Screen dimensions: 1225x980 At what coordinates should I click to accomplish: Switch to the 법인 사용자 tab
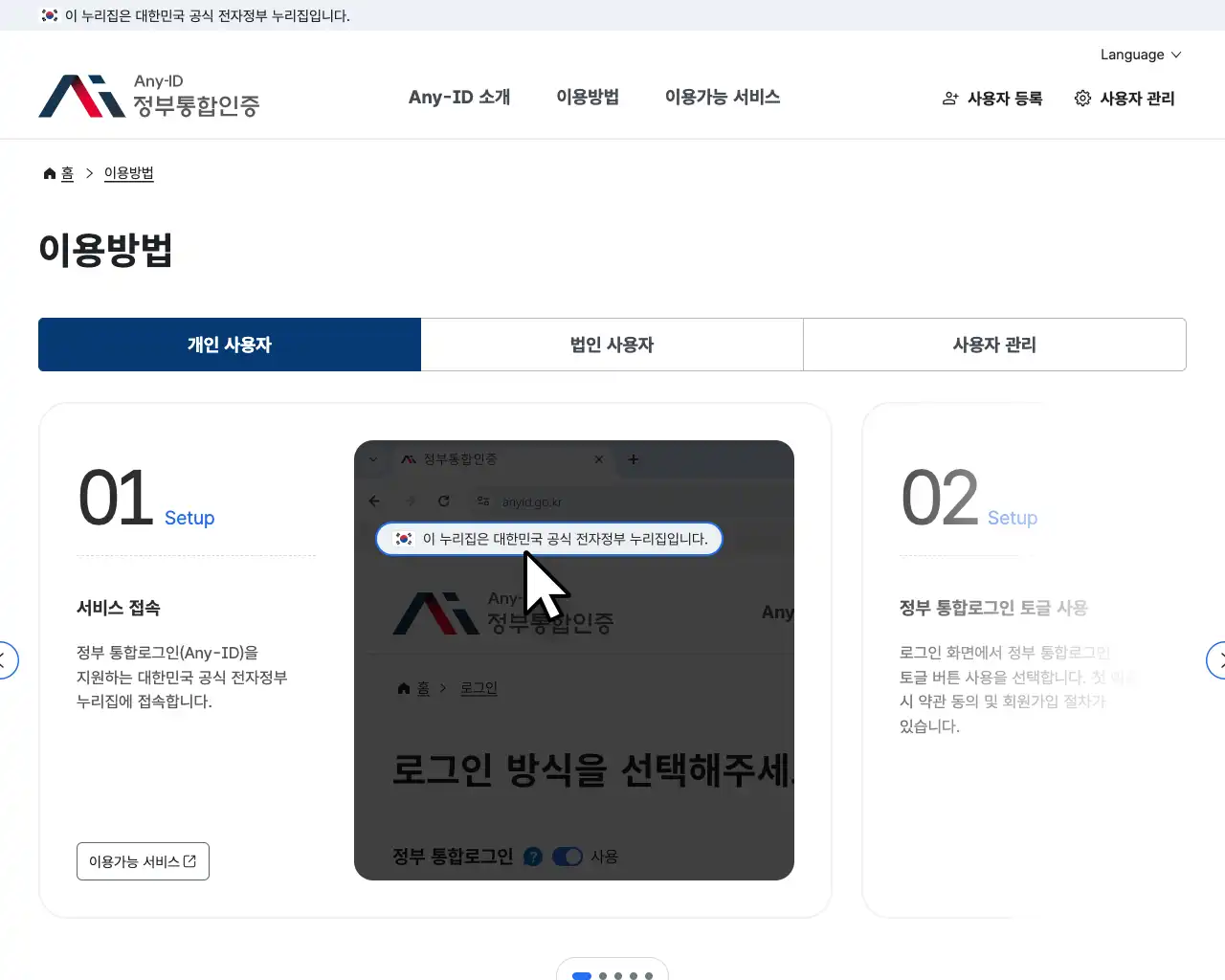[612, 345]
